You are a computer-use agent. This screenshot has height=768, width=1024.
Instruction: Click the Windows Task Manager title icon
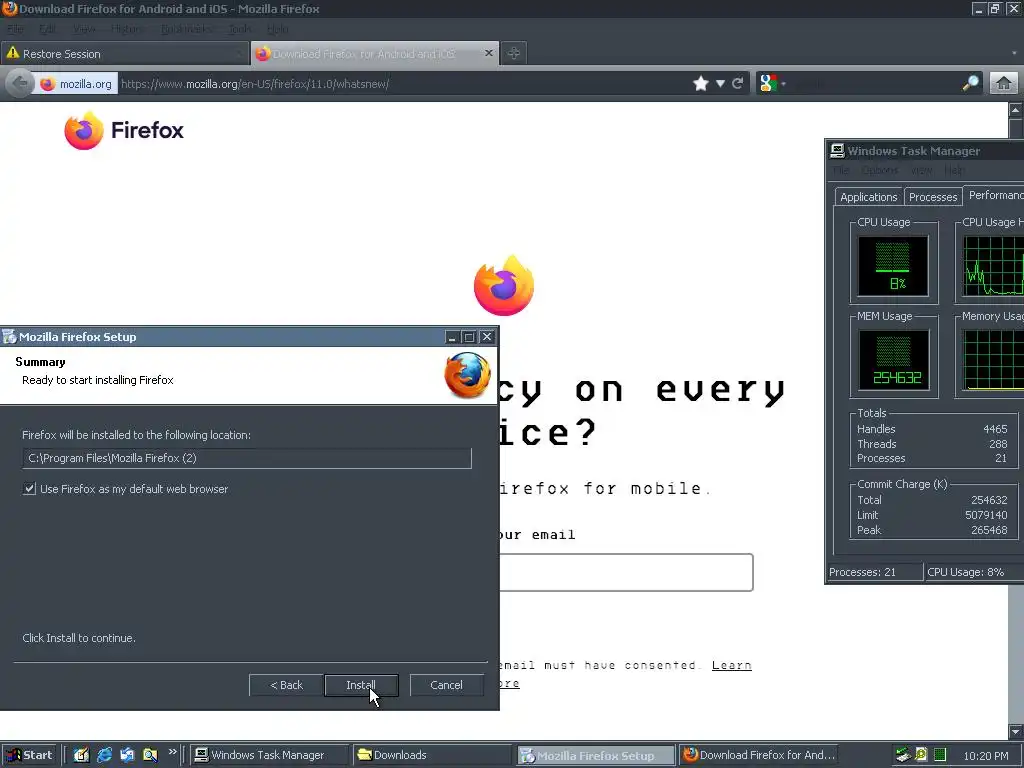837,151
